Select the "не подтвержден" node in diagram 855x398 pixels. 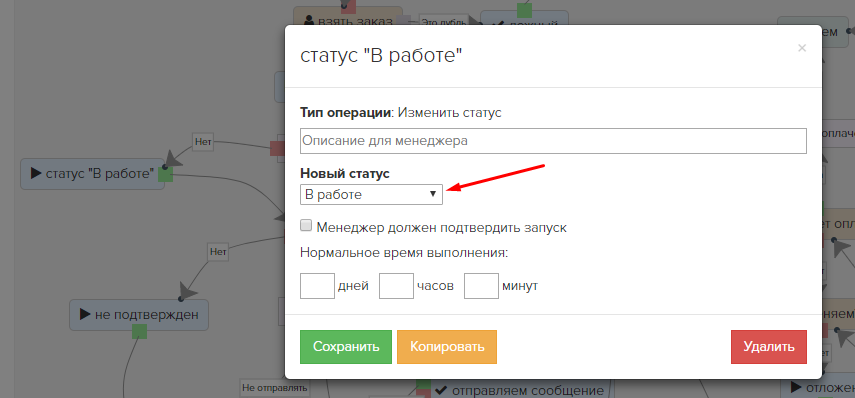pyautogui.click(x=139, y=315)
